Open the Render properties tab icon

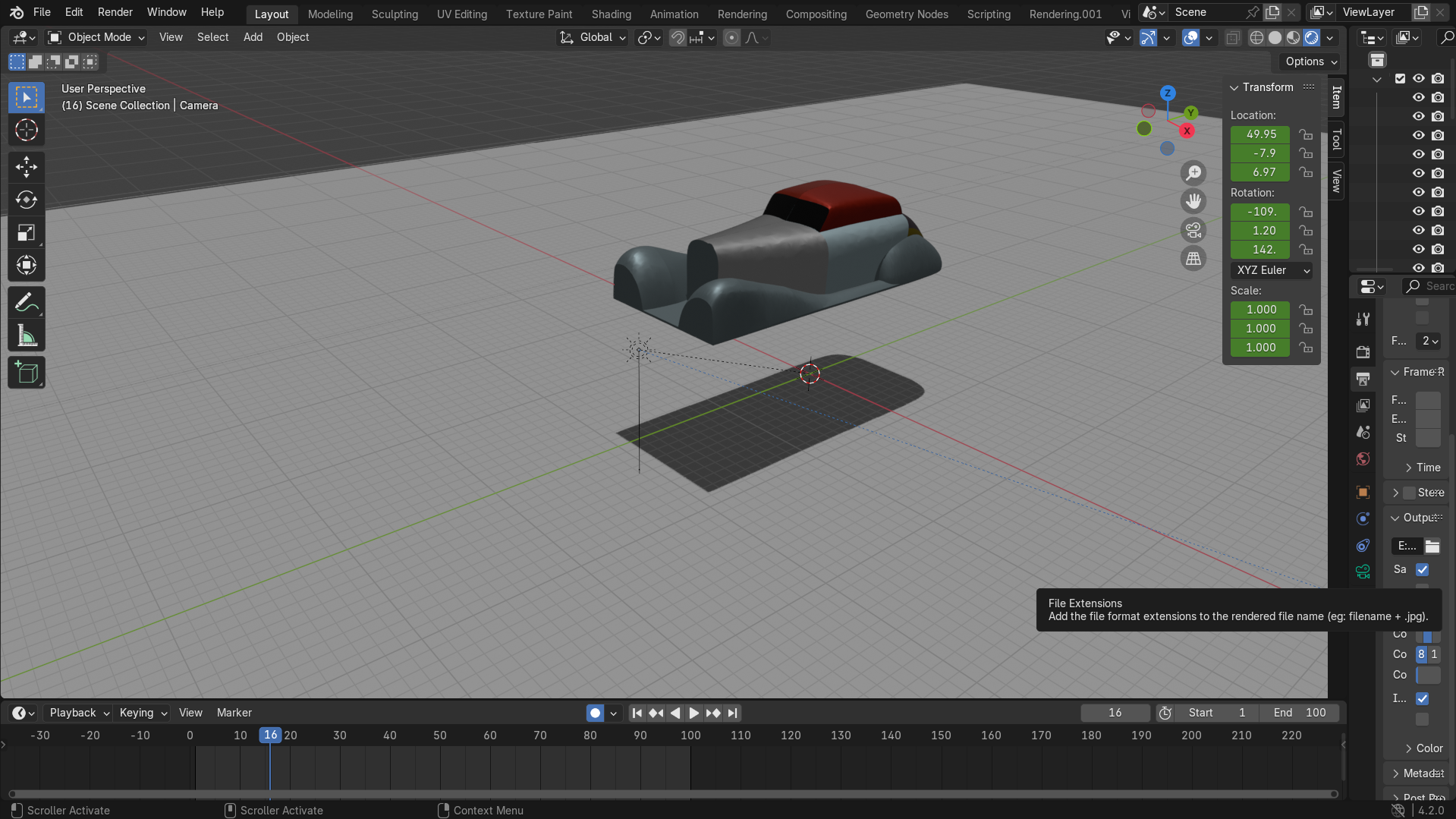[1363, 351]
